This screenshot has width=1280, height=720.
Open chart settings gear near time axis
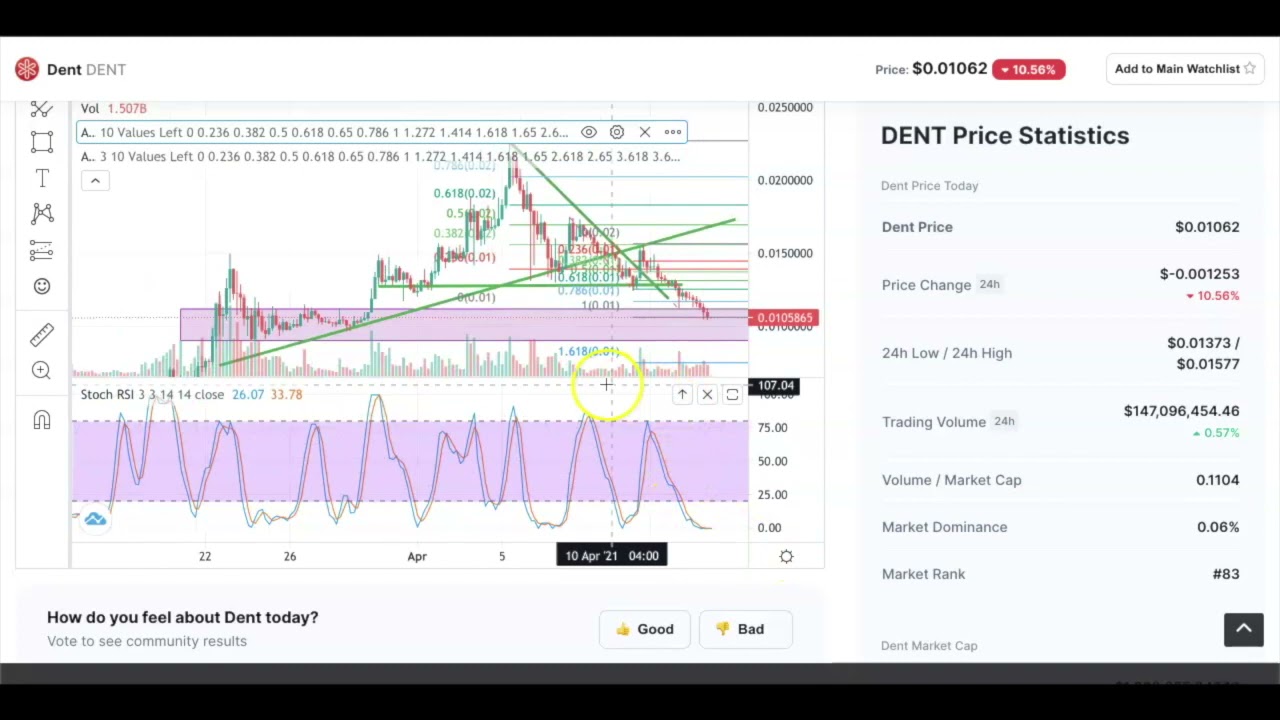pyautogui.click(x=786, y=556)
